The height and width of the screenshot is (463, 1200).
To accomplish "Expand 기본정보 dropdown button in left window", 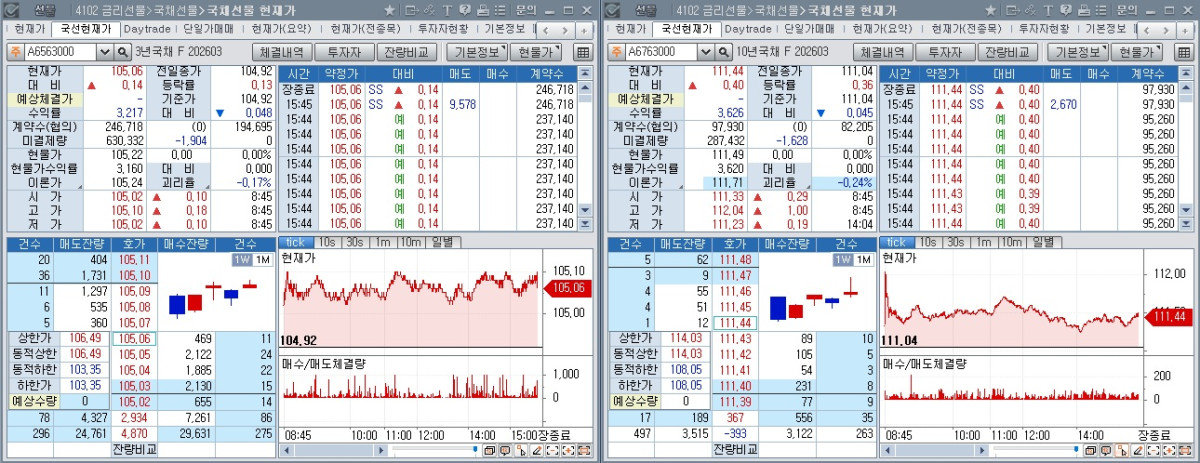I will pos(476,52).
